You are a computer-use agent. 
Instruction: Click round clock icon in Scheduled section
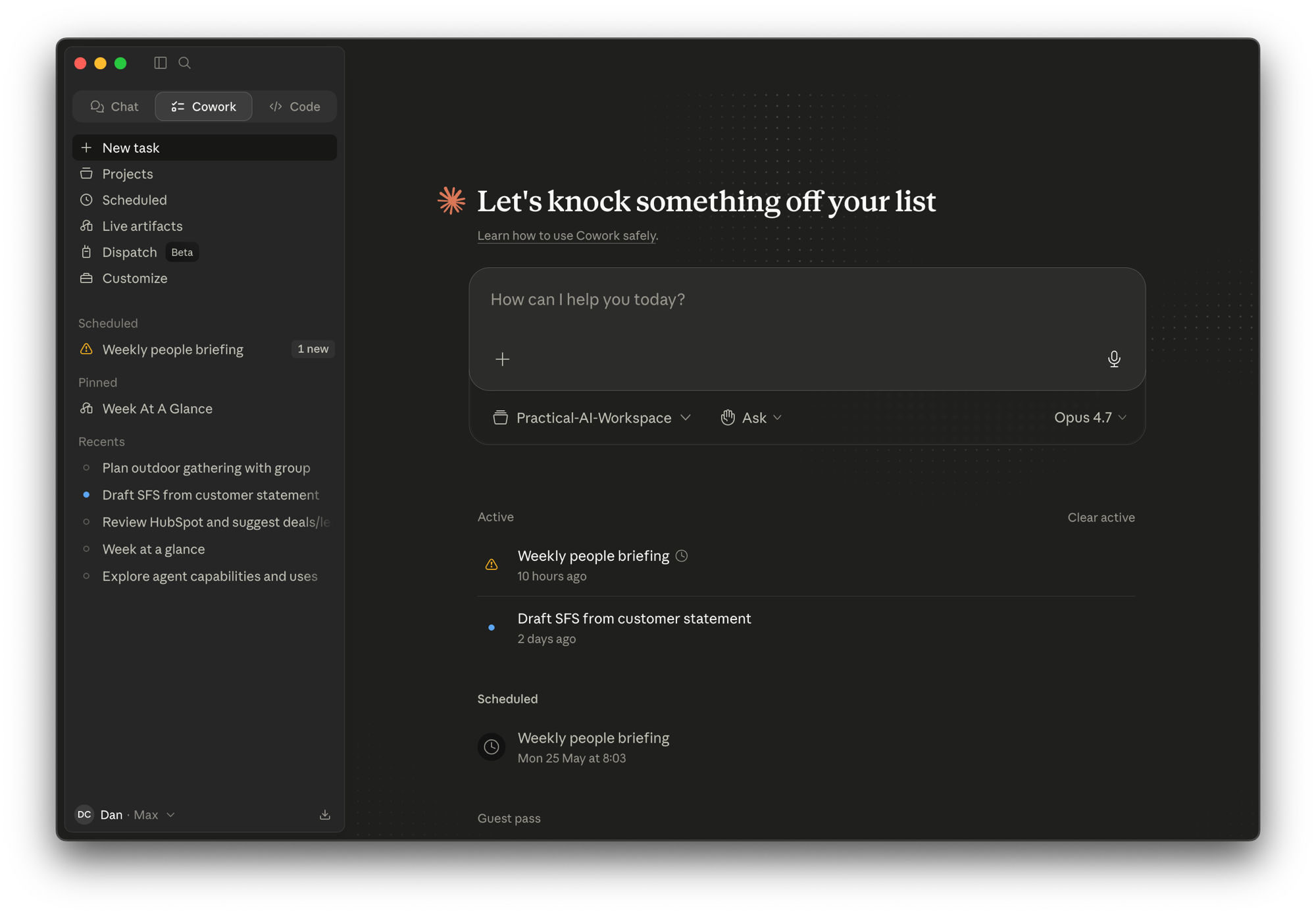click(x=492, y=746)
